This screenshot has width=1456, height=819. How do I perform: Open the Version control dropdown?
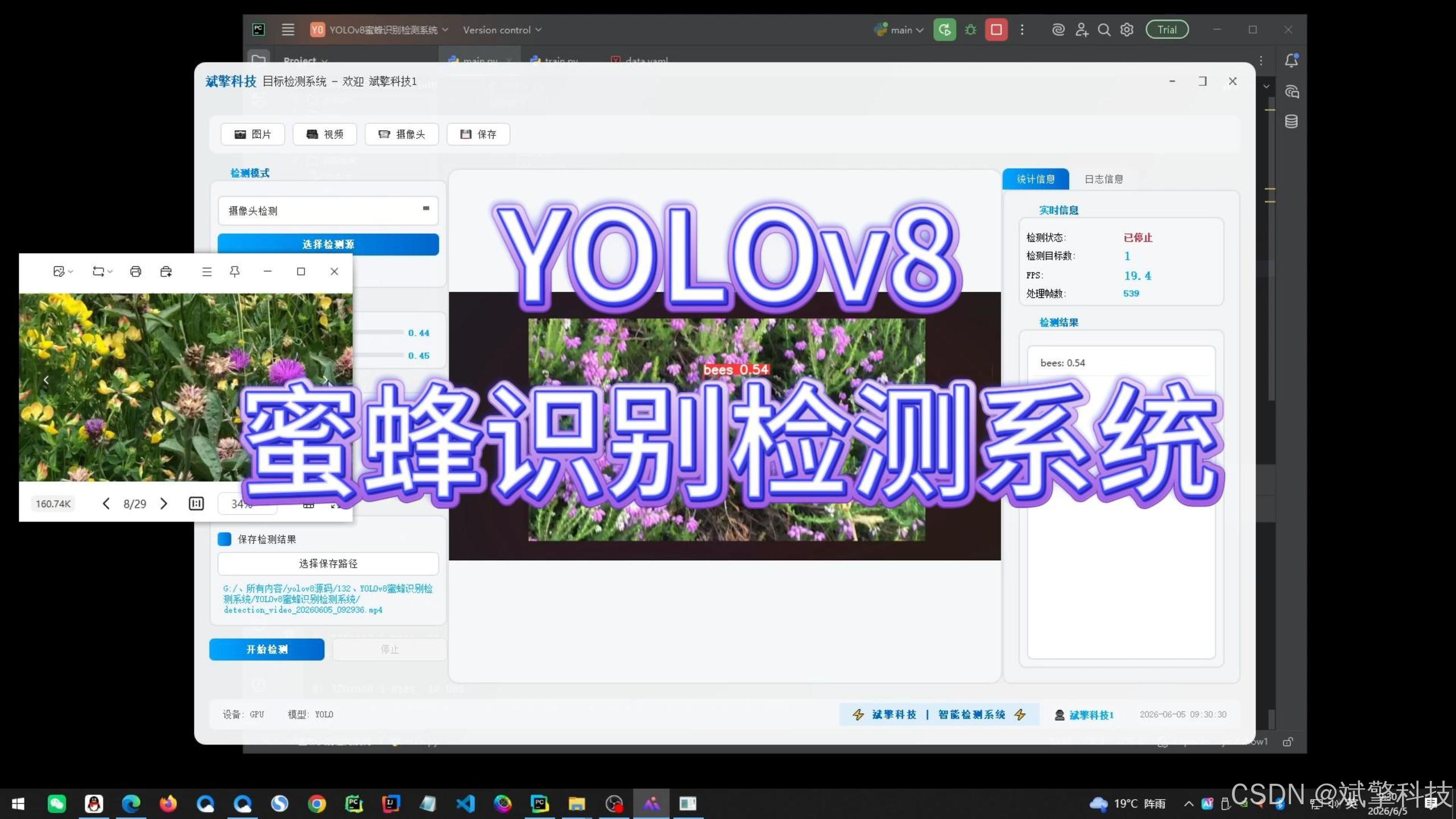[x=502, y=30]
